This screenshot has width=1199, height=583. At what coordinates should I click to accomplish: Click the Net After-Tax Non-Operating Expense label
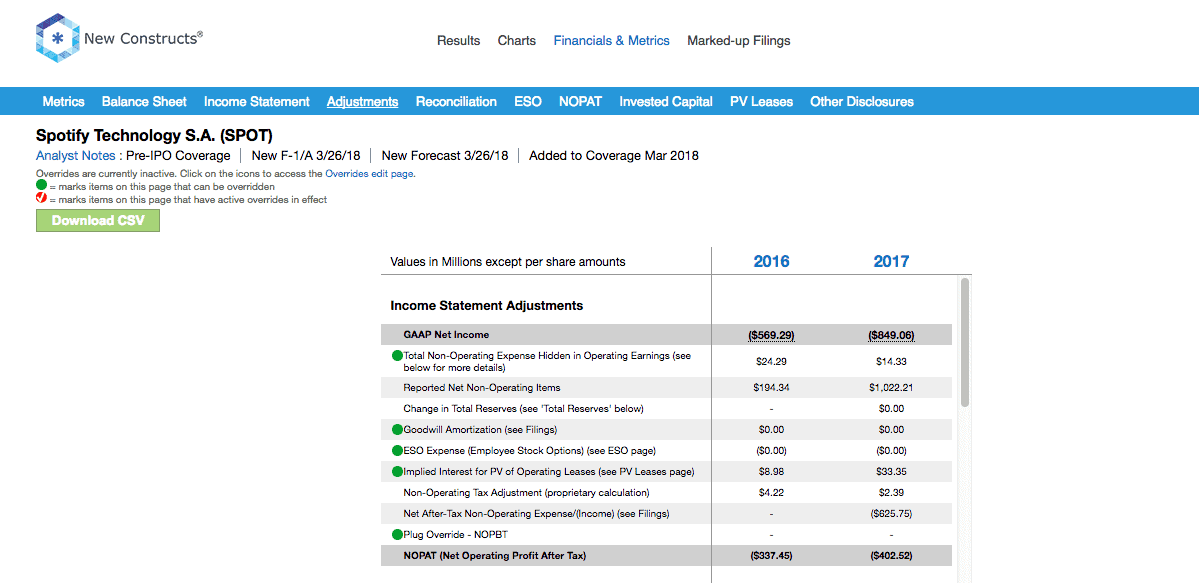[538, 513]
